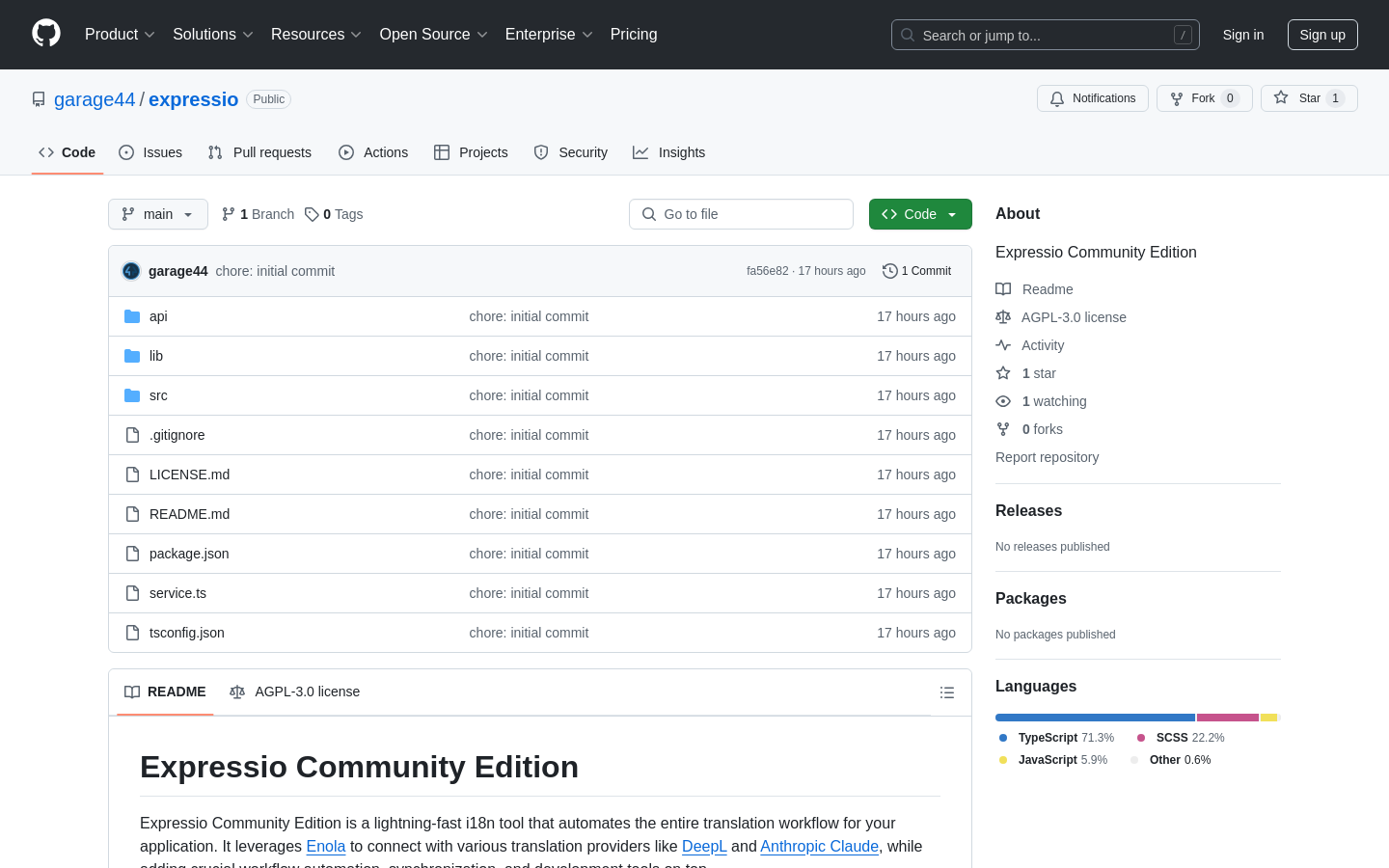Screen dimensions: 1389x868
Task: Open the Anthropic Claude link
Action: point(820,846)
